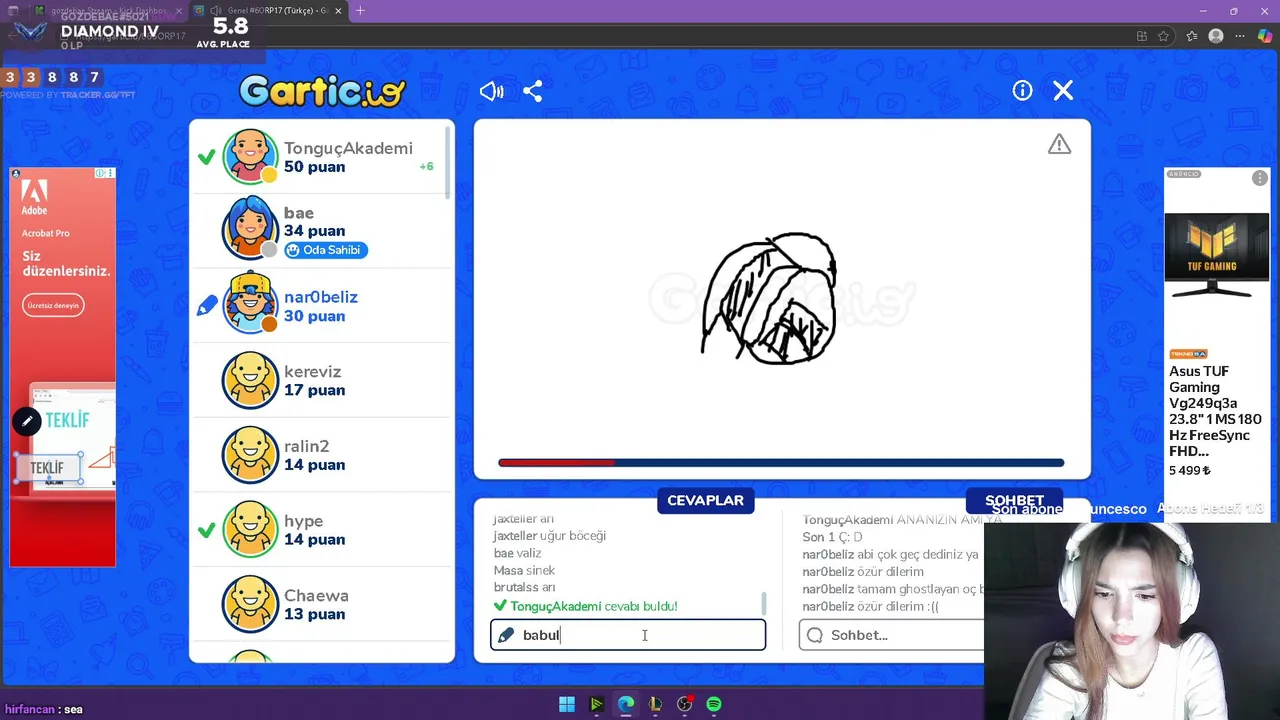Select the nar0beliz player name
Screen dimensions: 1280x720
click(x=320, y=297)
